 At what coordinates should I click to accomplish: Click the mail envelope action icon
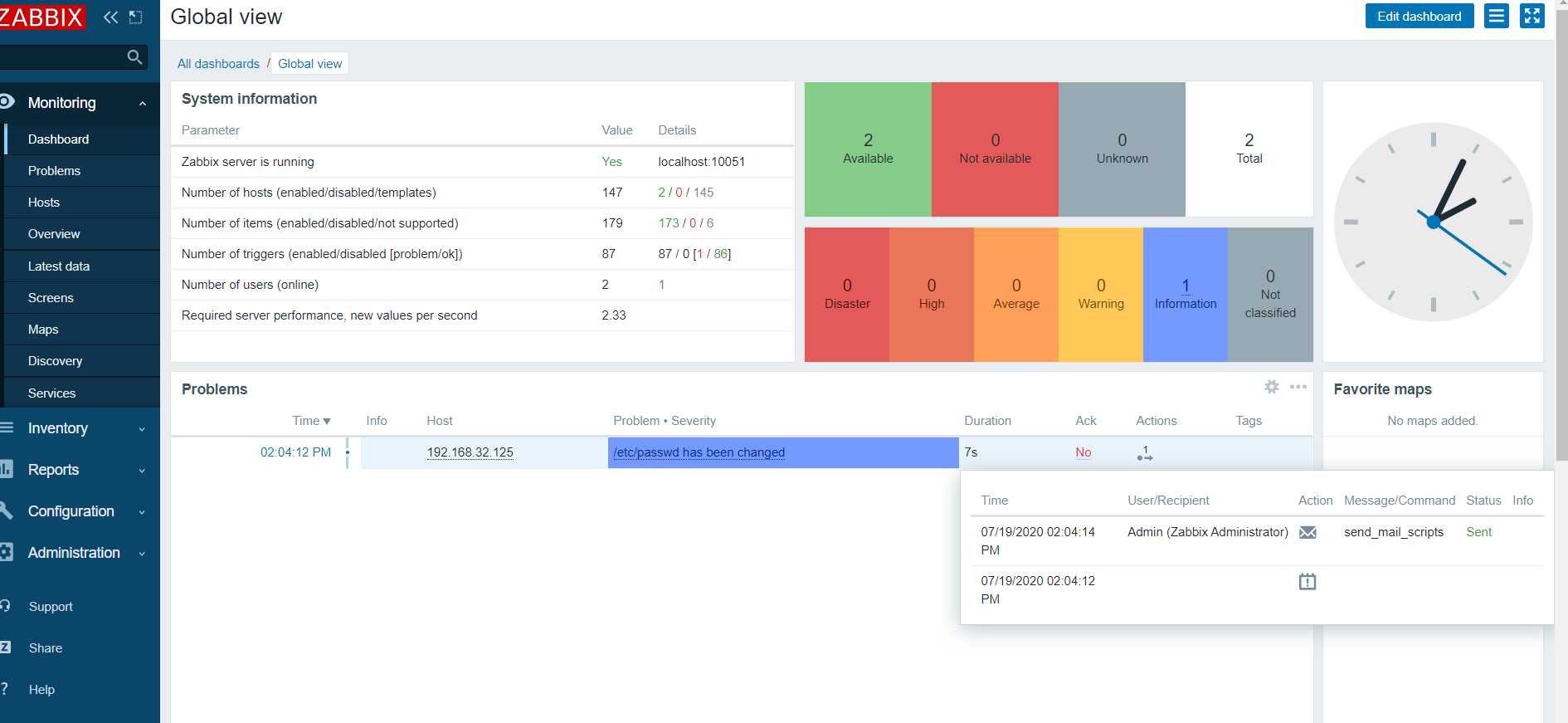point(1307,532)
